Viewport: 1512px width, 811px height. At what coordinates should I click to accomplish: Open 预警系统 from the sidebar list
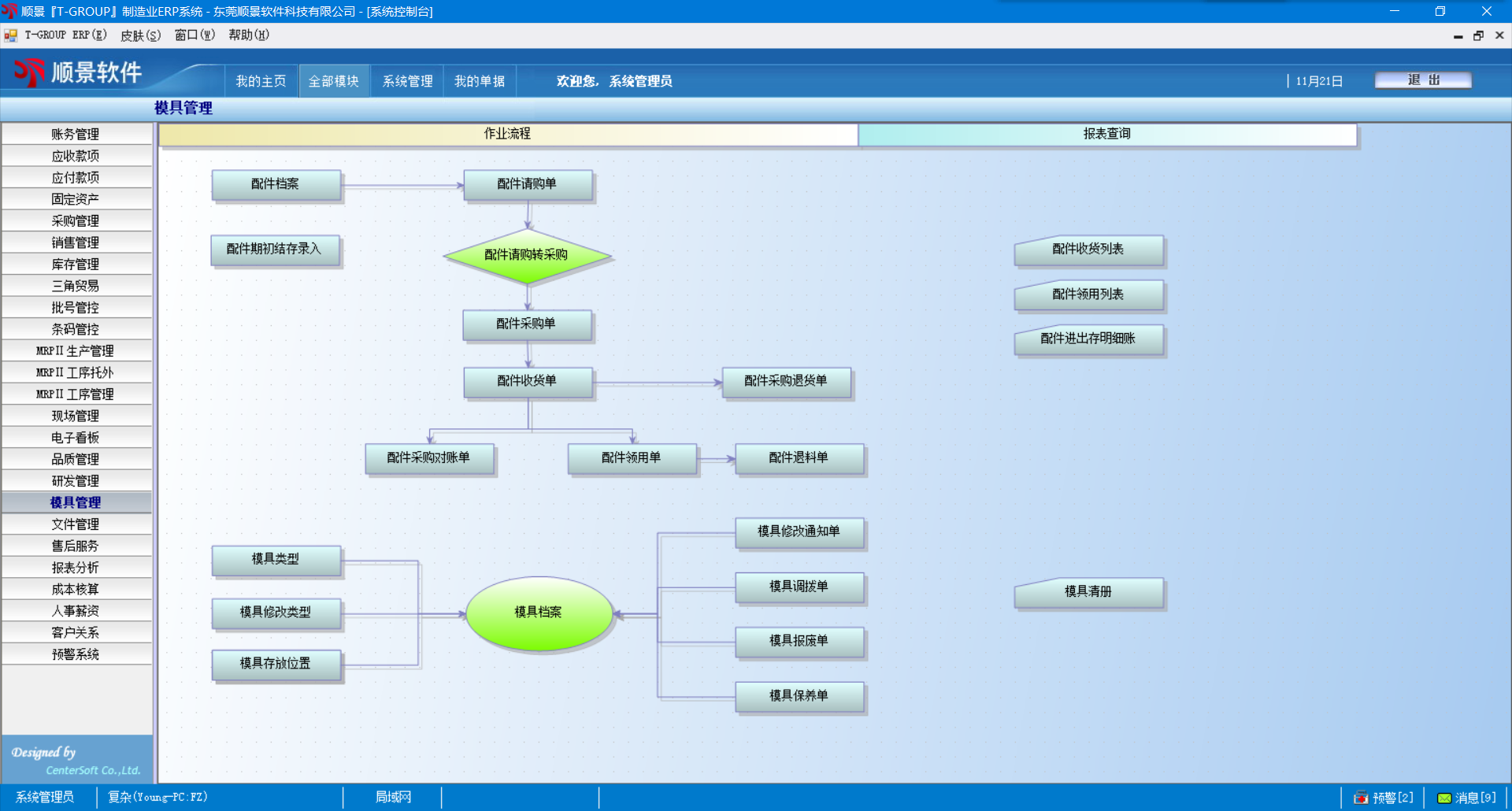click(x=76, y=654)
